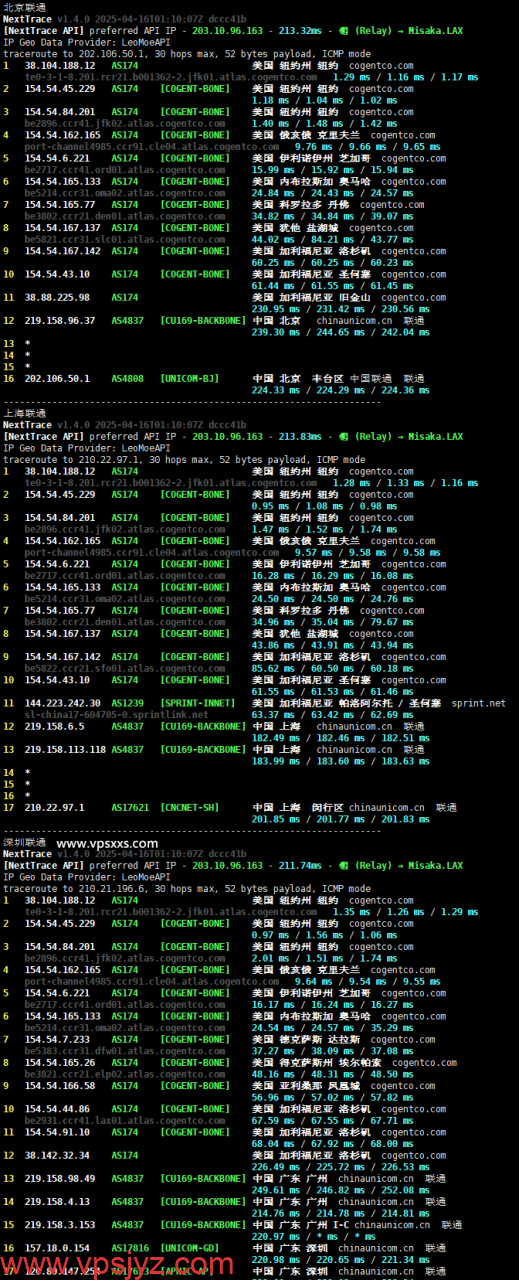
Task: Select IP address 38.142.32.34
Action: (55, 1155)
